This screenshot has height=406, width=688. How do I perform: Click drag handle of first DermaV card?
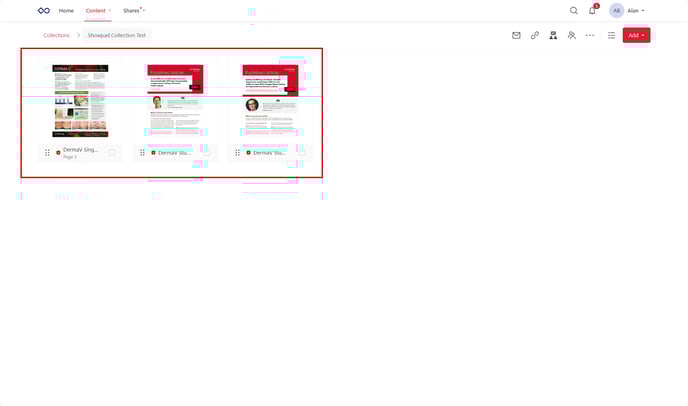click(47, 153)
